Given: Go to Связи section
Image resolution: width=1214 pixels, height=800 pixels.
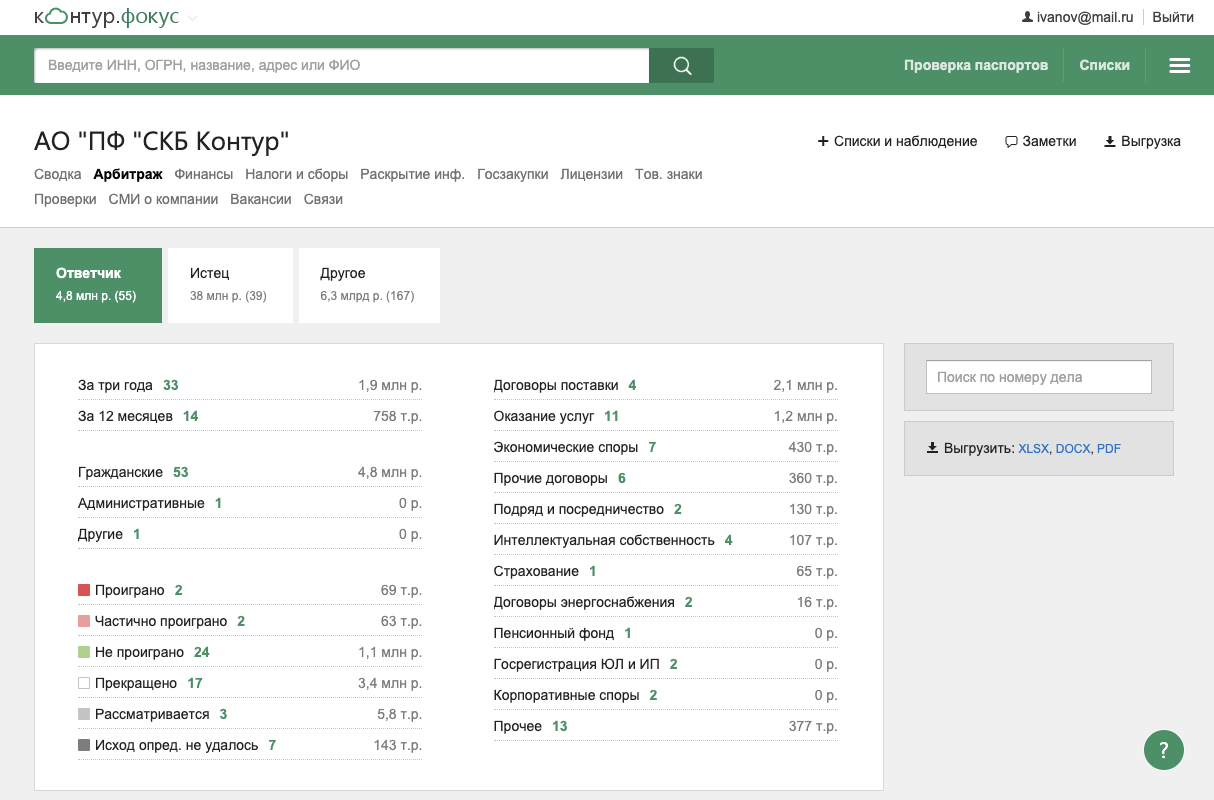Looking at the screenshot, I should click(x=323, y=199).
